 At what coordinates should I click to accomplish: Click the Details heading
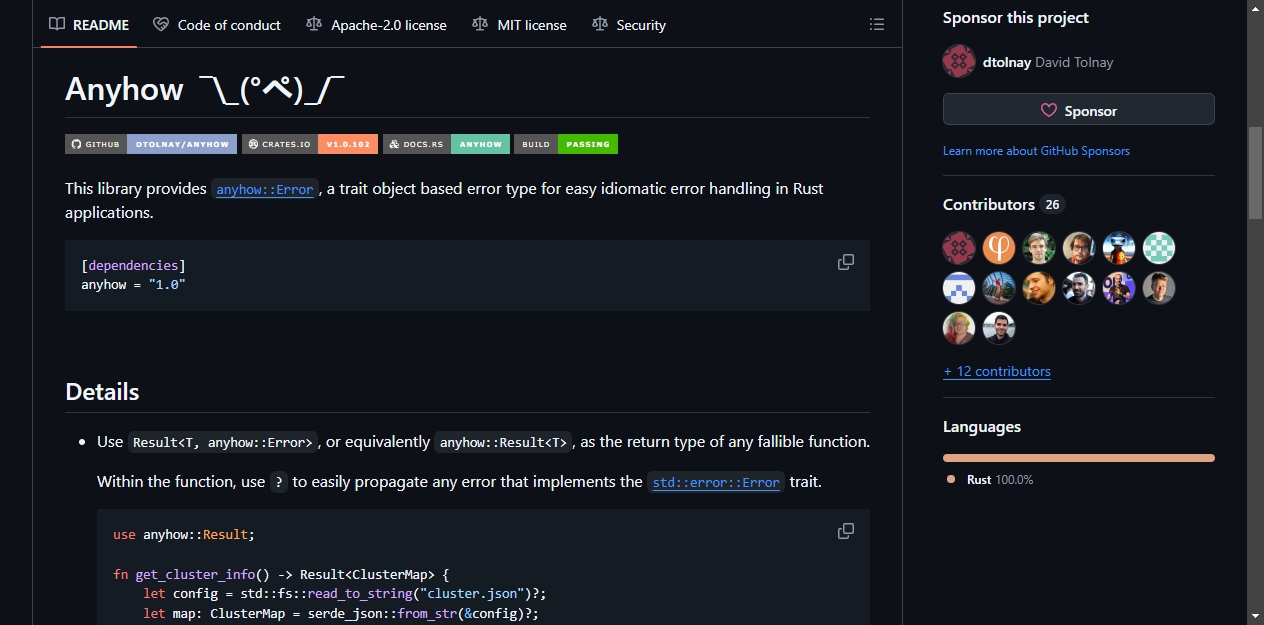(x=102, y=392)
